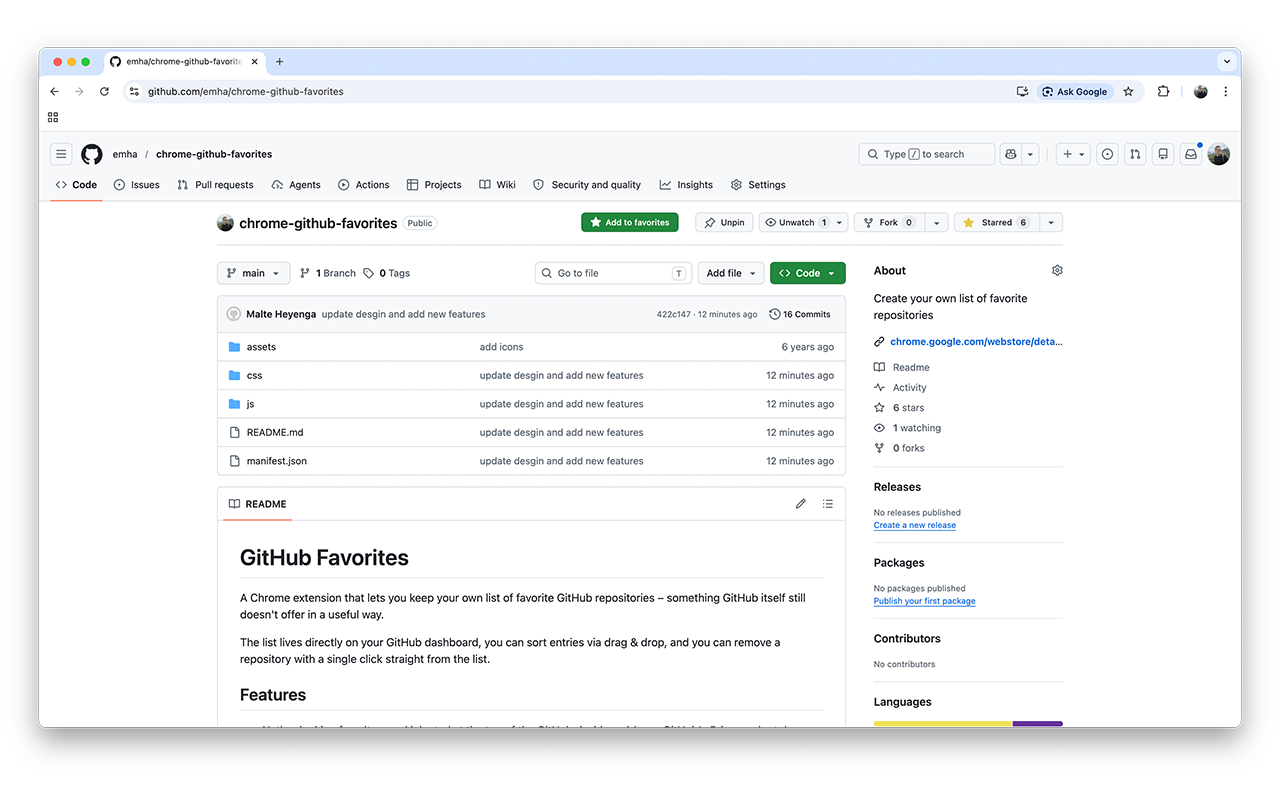This screenshot has height=800, width=1280.
Task: Go back to previous page
Action: [x=54, y=91]
